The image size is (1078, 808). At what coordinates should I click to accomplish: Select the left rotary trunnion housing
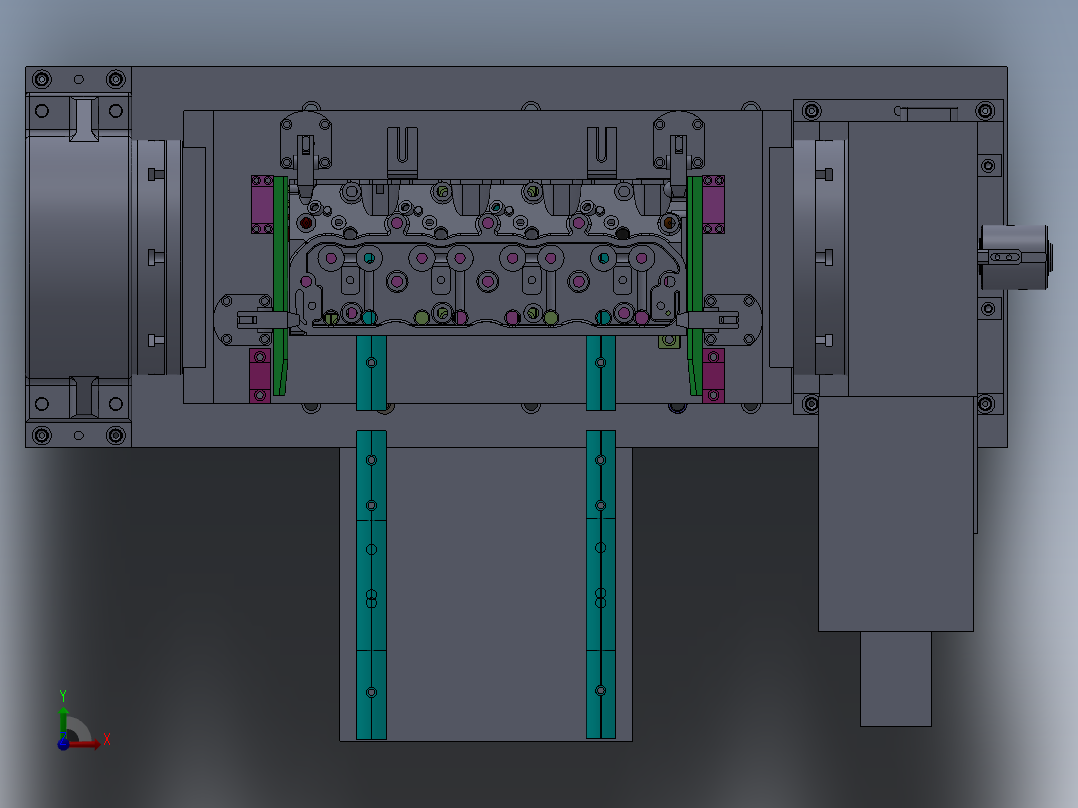click(78, 257)
